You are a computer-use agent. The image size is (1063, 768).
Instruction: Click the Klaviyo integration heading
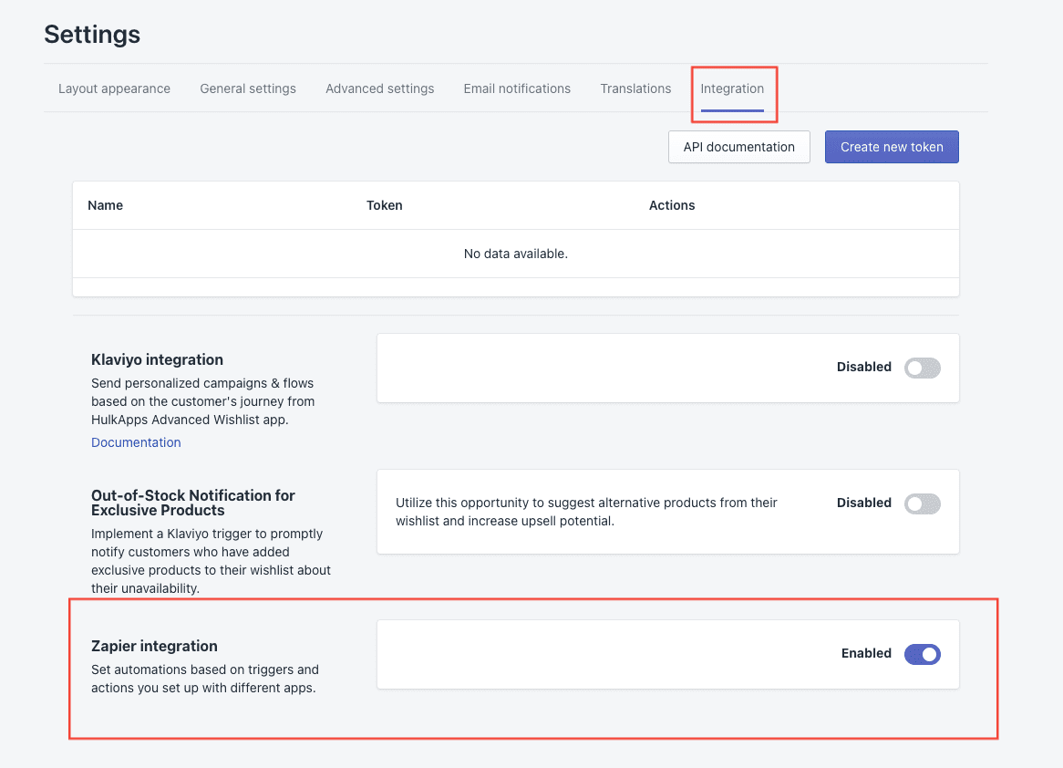(157, 360)
